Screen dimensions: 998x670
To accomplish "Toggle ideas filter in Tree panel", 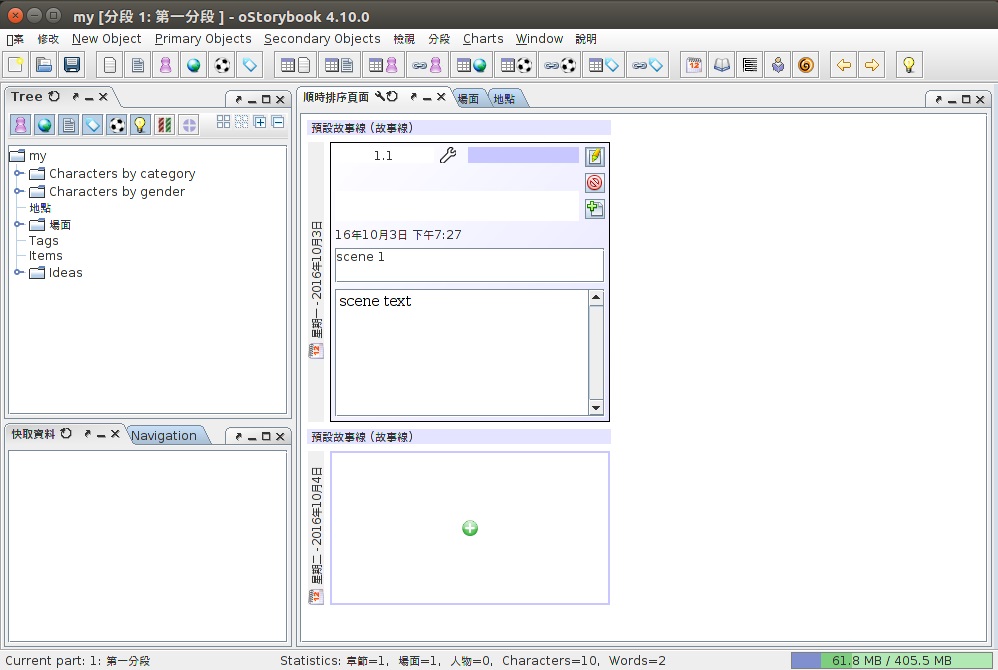I will pyautogui.click(x=141, y=125).
